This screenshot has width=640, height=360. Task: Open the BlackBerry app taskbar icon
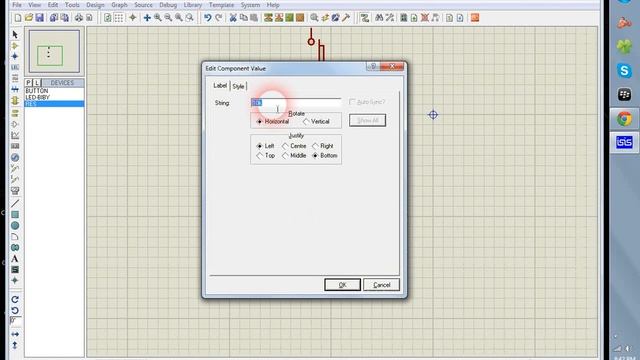point(624,95)
